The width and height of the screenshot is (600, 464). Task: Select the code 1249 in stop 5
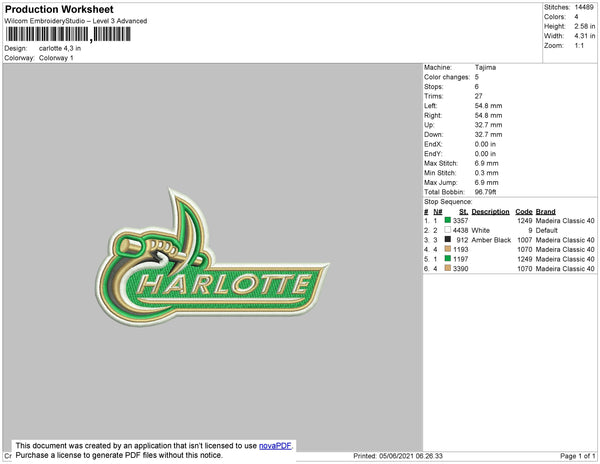525,259
